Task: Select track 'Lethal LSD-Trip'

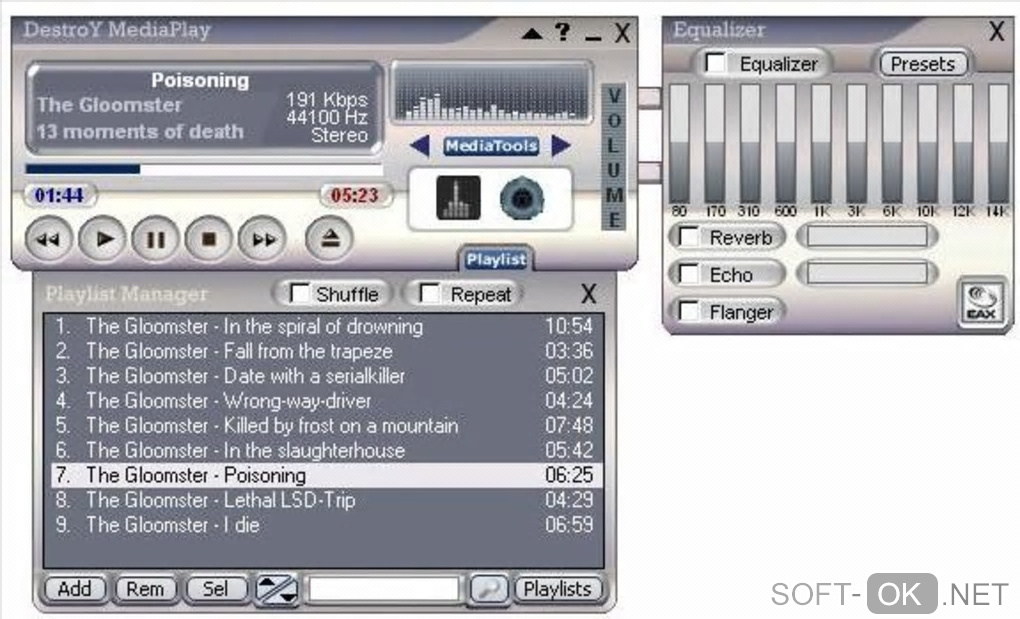Action: [x=325, y=500]
